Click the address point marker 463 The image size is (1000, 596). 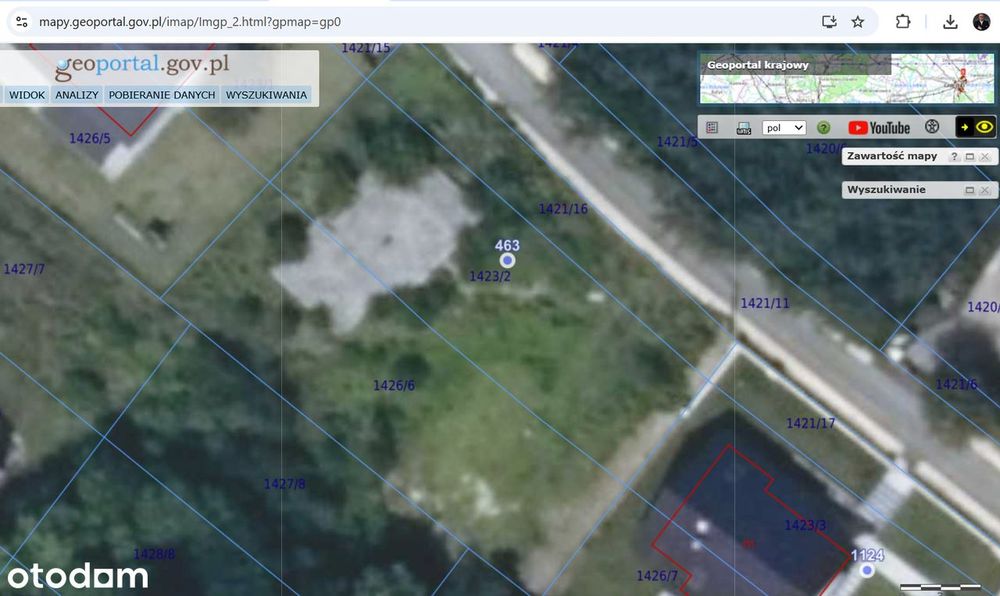(507, 260)
